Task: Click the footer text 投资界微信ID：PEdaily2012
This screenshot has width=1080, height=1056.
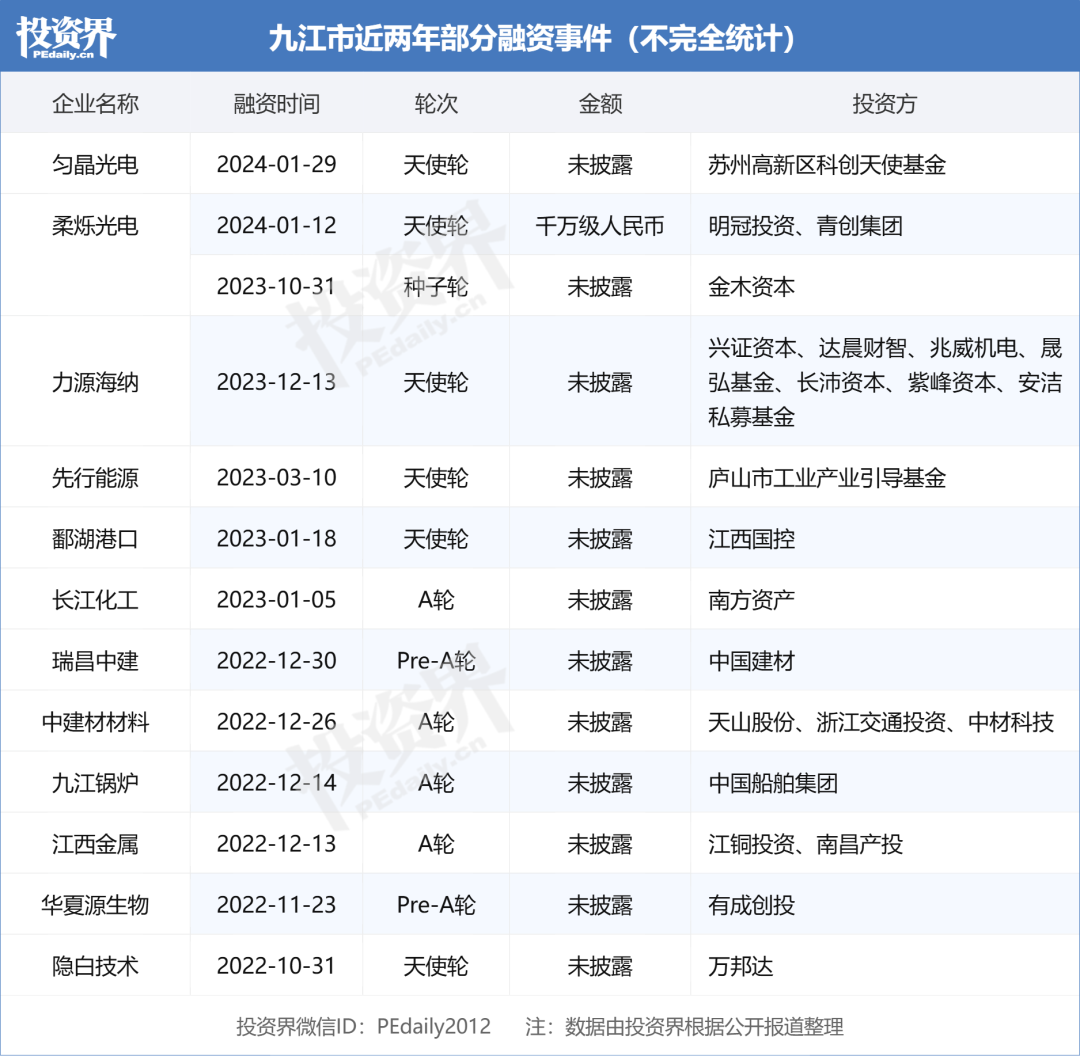Action: click(363, 1026)
